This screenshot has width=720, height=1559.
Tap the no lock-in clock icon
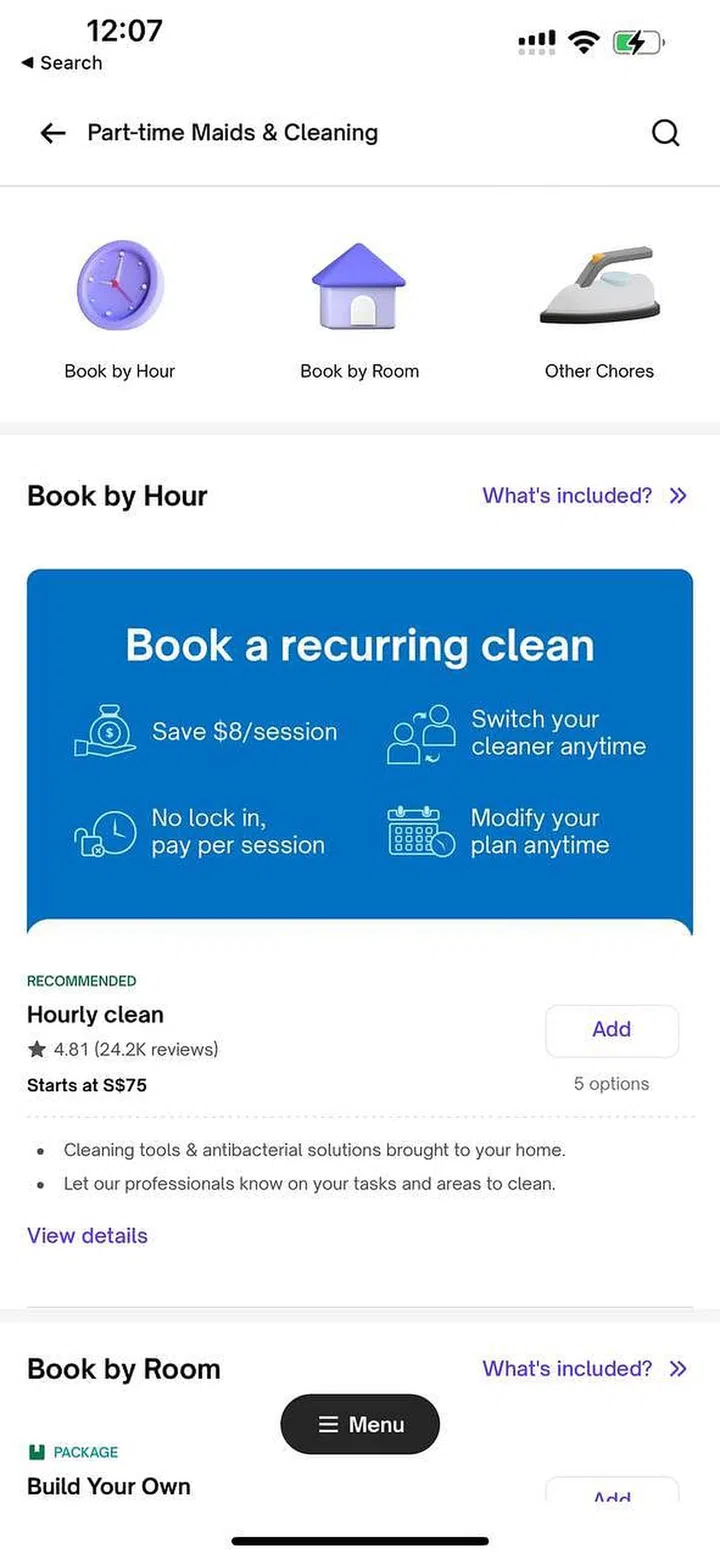[105, 833]
